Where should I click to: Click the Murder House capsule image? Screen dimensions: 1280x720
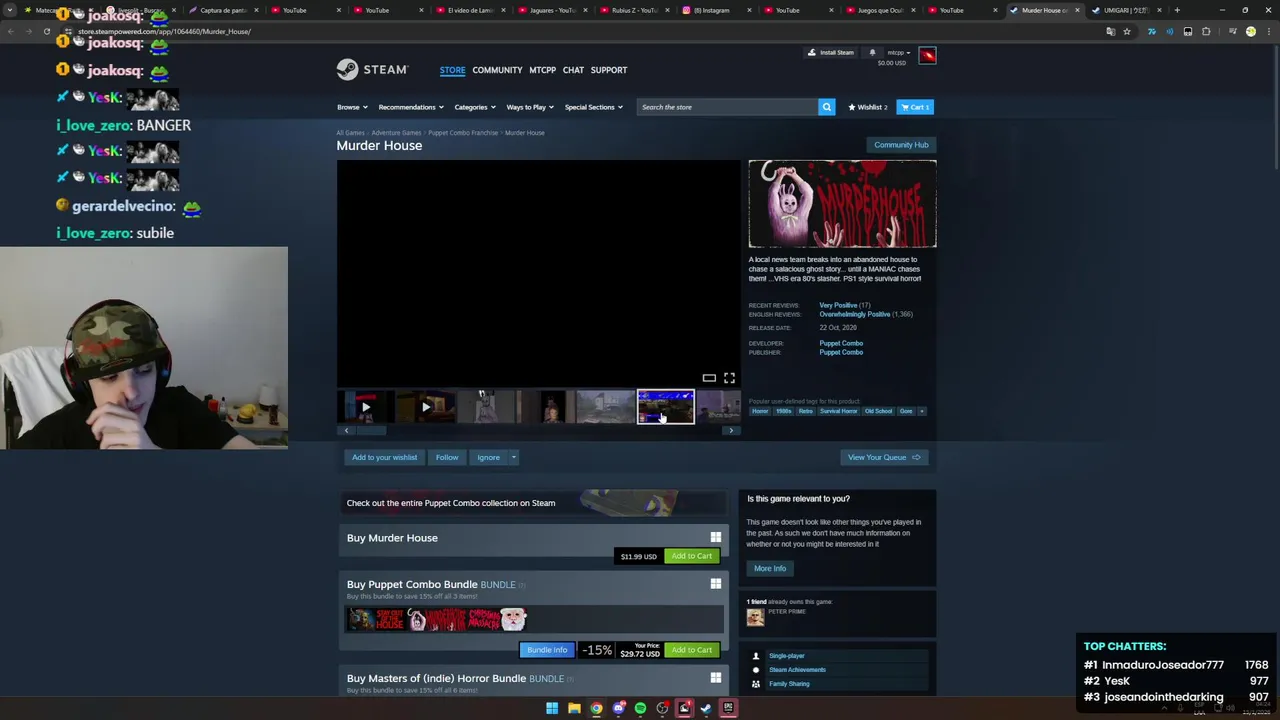842,203
